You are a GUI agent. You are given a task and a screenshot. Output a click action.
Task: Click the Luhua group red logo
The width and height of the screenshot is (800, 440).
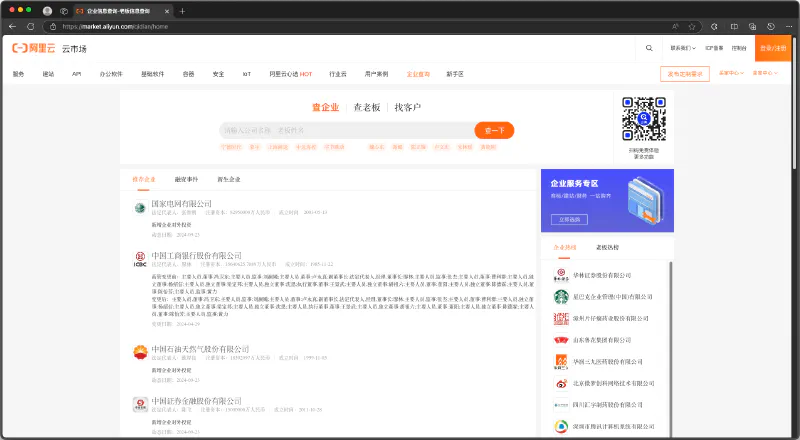pos(561,340)
